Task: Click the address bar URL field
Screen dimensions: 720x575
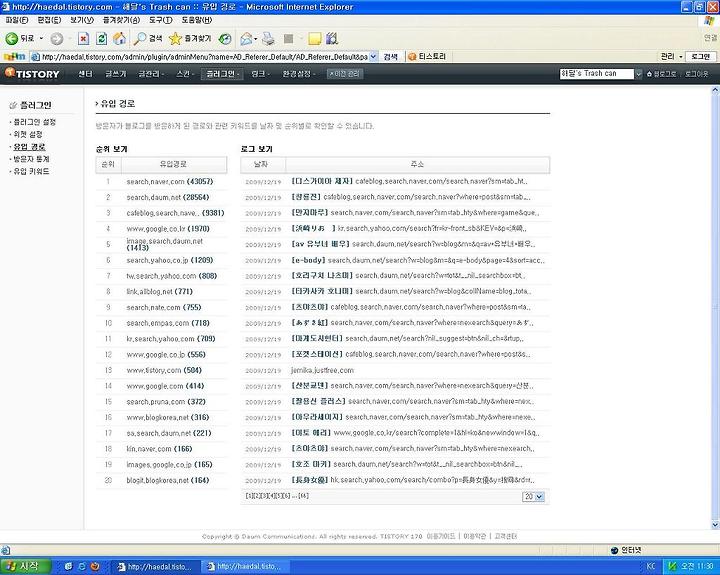Action: (204, 57)
